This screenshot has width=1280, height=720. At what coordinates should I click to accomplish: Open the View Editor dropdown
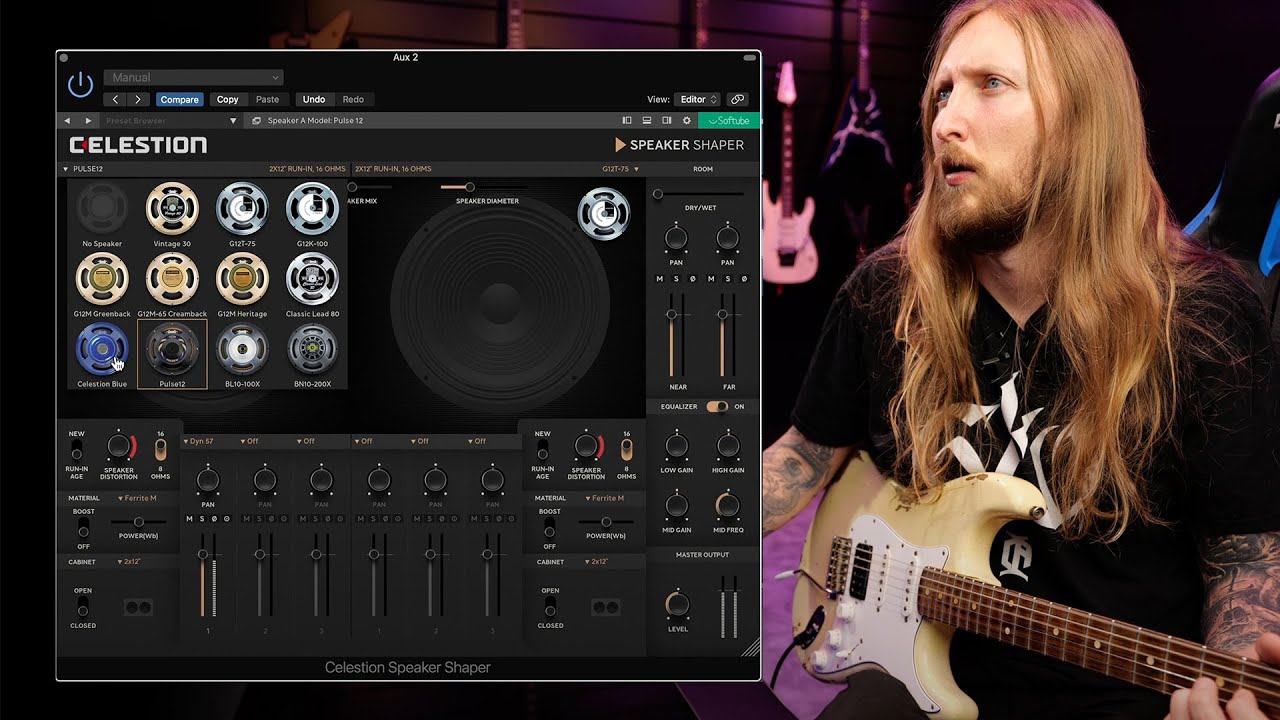[697, 99]
